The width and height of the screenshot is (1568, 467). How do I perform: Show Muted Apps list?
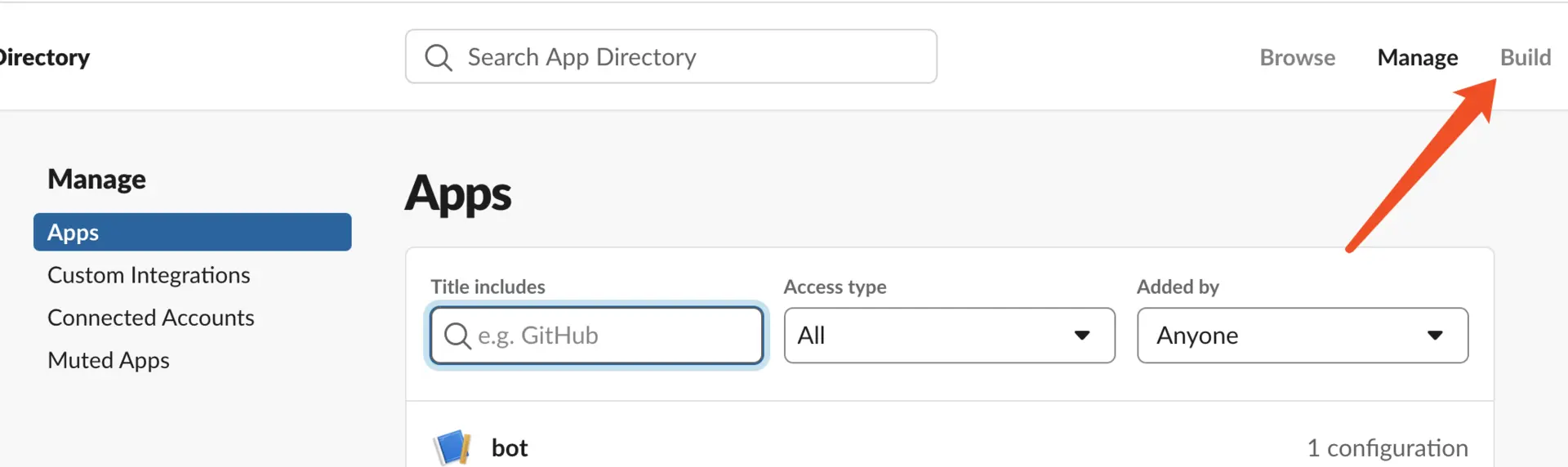tap(109, 360)
